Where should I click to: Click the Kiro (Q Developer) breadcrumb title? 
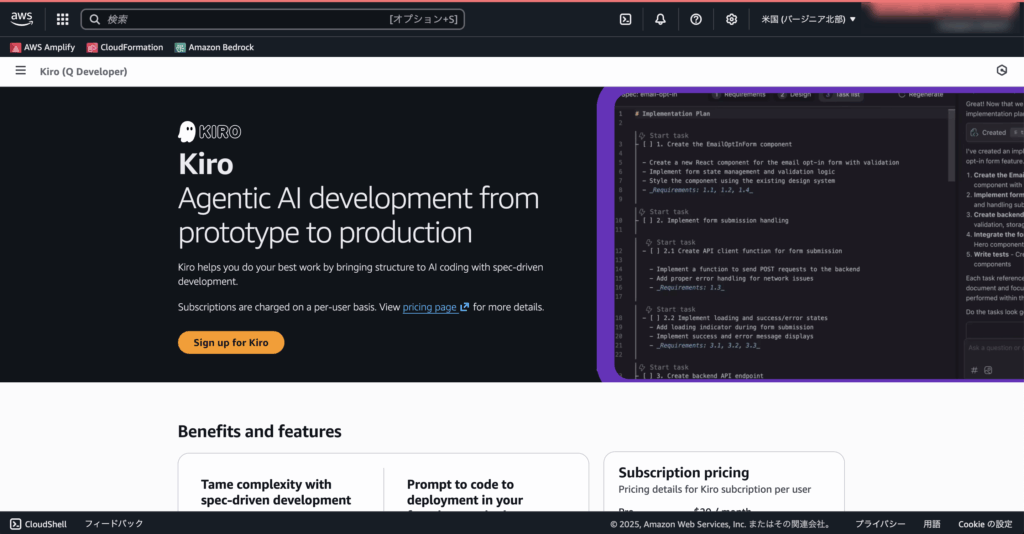coord(83,72)
